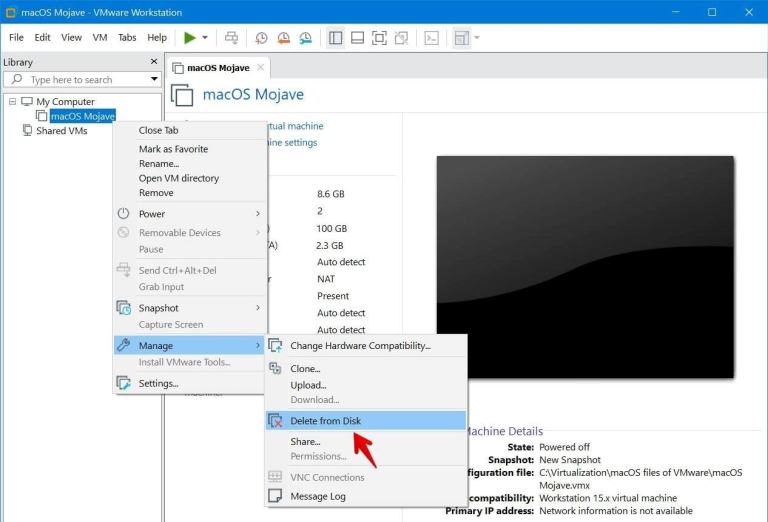
Task: Expand the Snapshot submenu
Action: pyautogui.click(x=191, y=308)
